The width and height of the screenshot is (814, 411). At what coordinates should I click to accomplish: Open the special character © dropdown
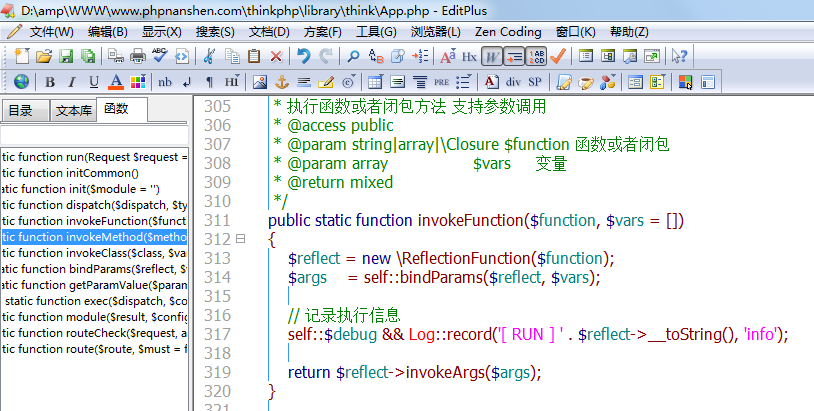click(x=349, y=82)
